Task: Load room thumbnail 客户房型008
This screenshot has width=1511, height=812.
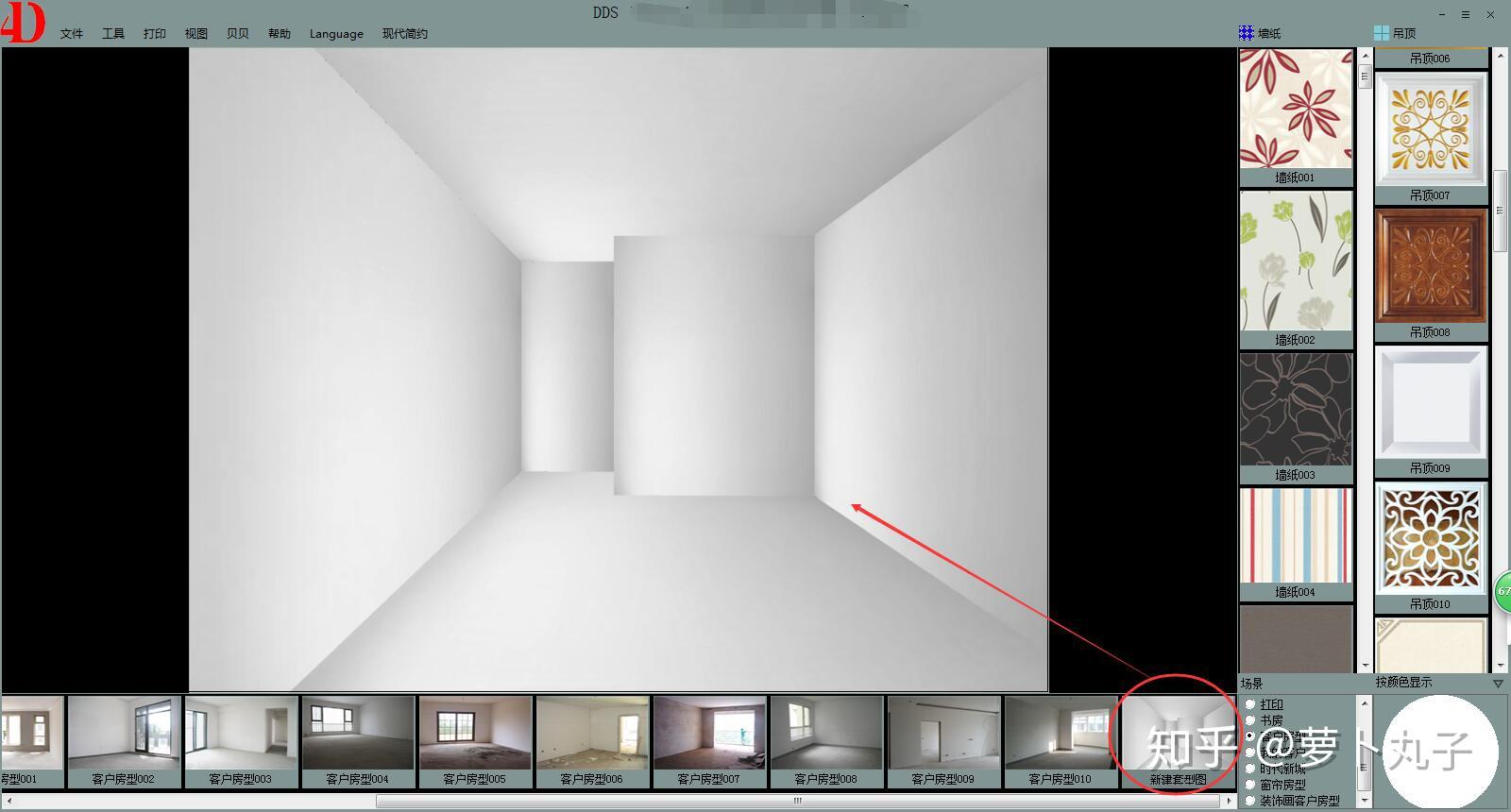Action: pyautogui.click(x=826, y=734)
